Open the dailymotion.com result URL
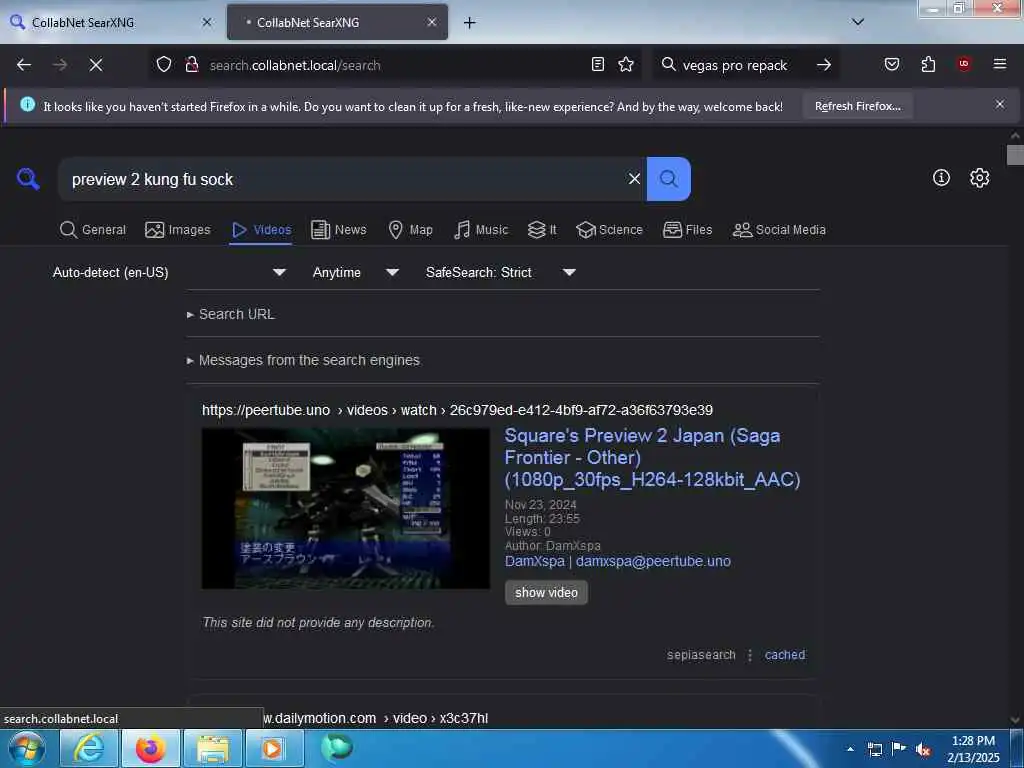The height and width of the screenshot is (768, 1024). point(376,718)
